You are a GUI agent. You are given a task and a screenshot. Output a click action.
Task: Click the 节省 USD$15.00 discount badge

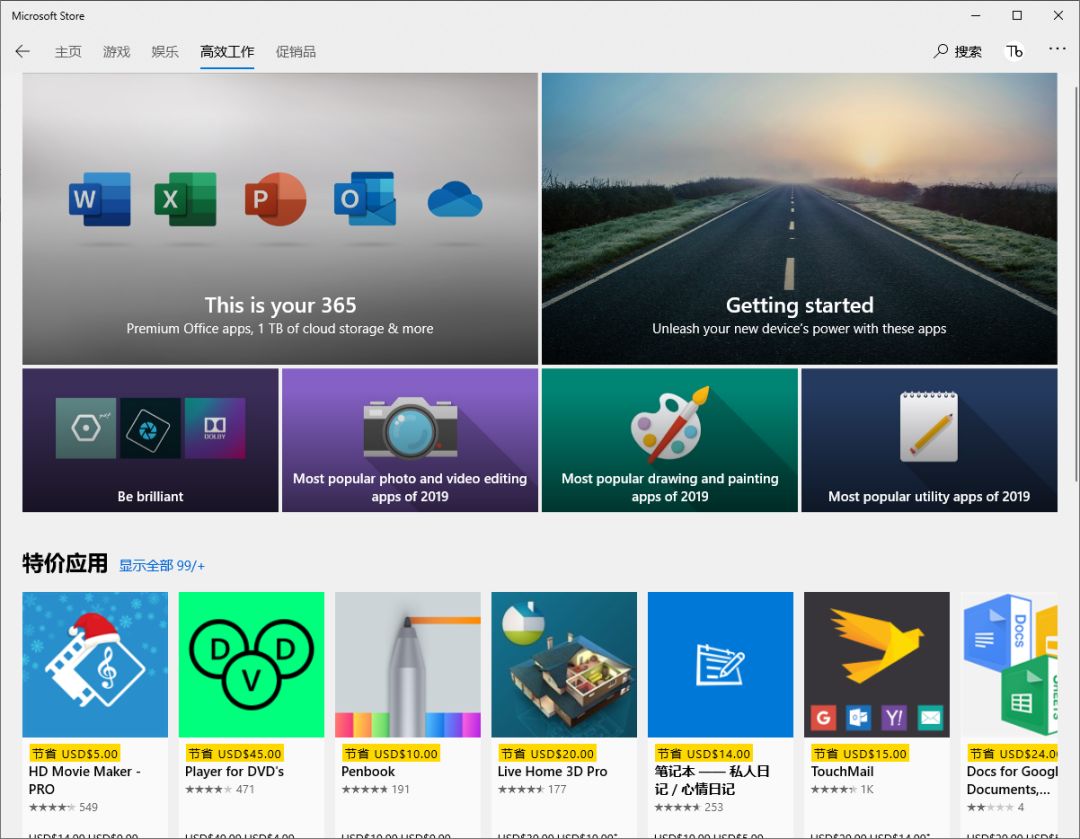tap(860, 754)
